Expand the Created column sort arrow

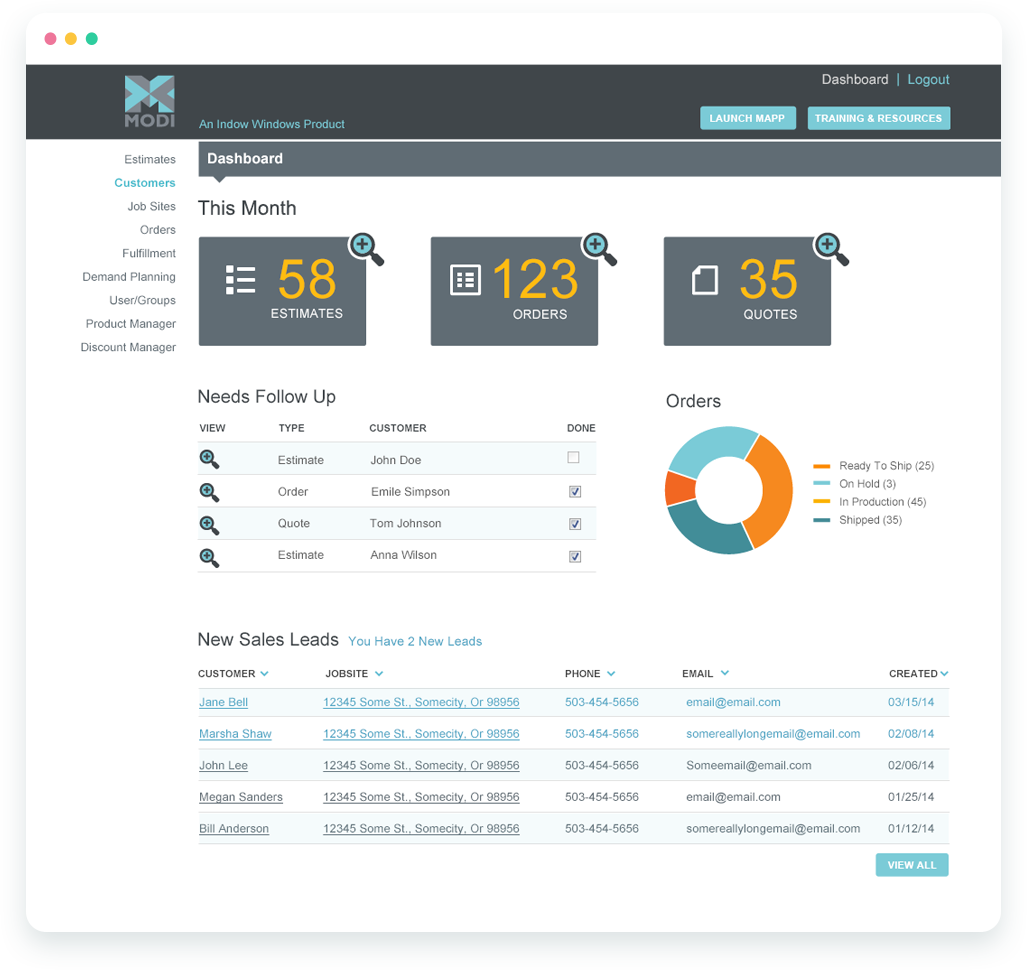click(944, 674)
